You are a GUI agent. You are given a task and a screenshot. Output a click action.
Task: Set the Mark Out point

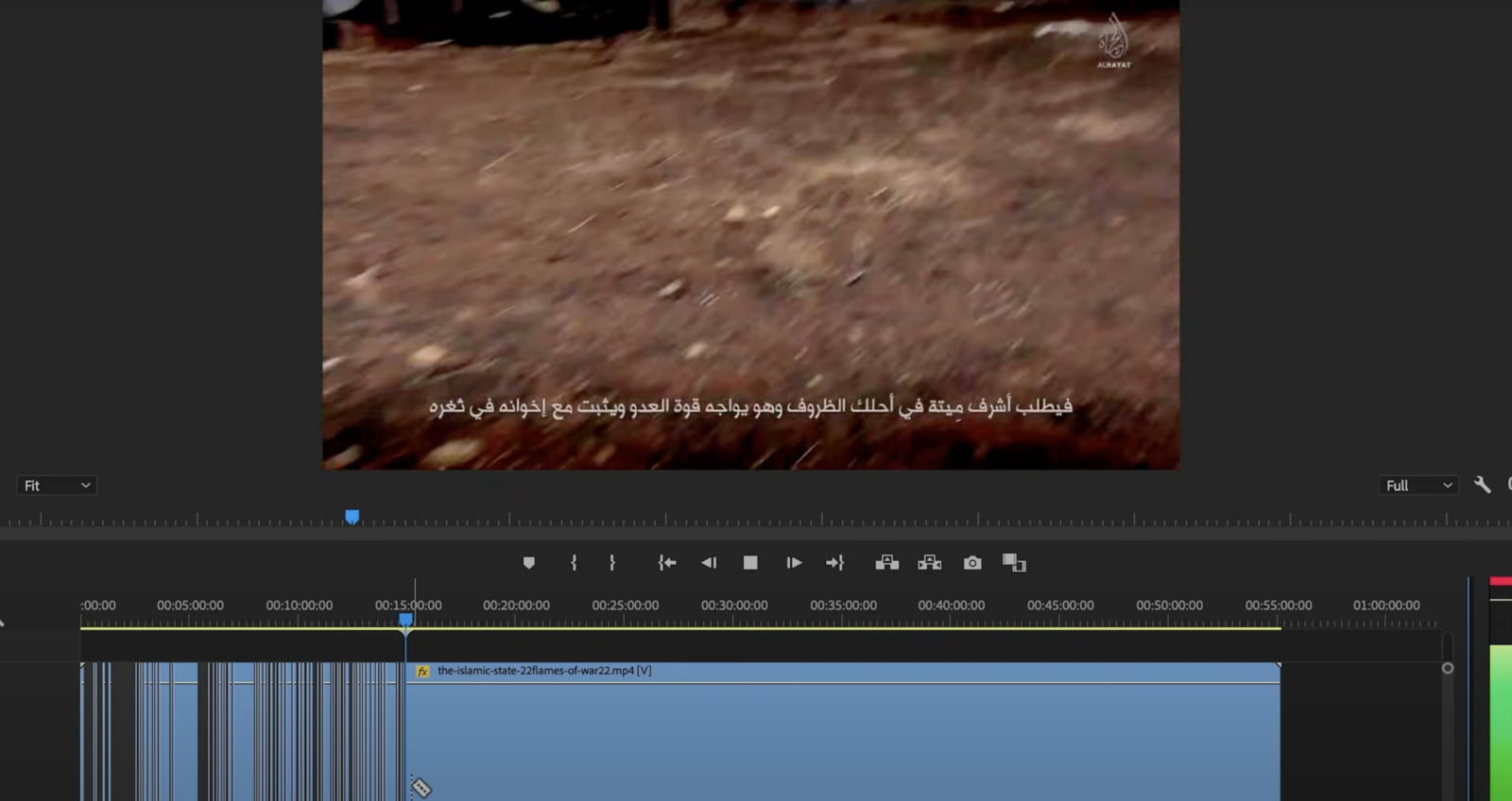(612, 563)
